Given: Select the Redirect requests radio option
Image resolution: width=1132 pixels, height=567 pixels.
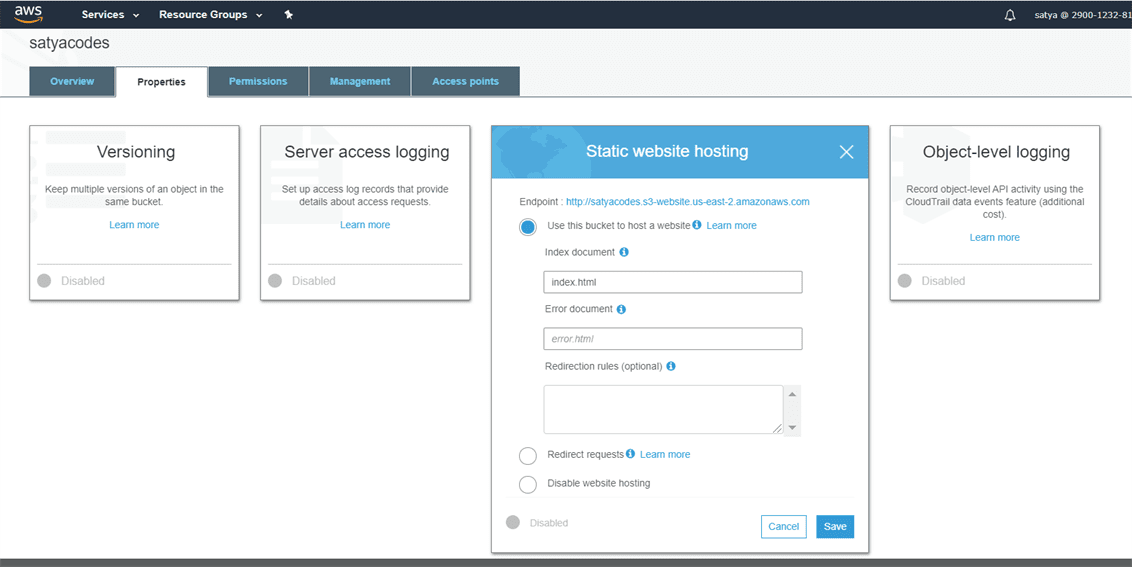Looking at the screenshot, I should coord(528,456).
